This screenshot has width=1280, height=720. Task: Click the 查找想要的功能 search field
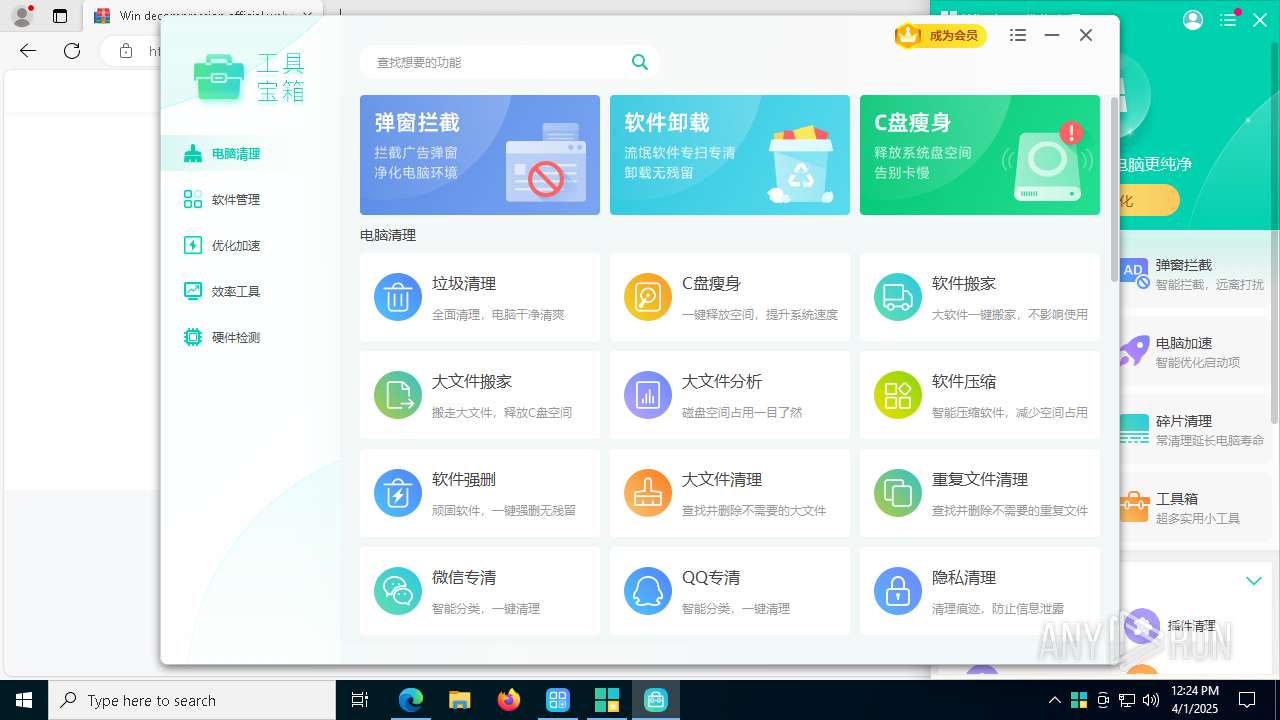click(x=510, y=62)
